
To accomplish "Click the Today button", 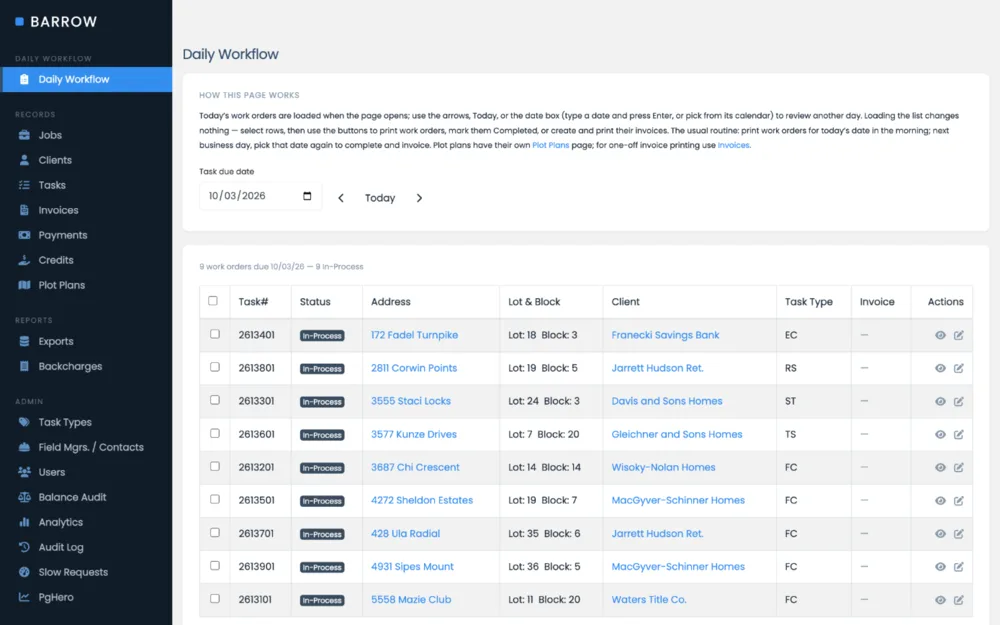I will click(380, 198).
